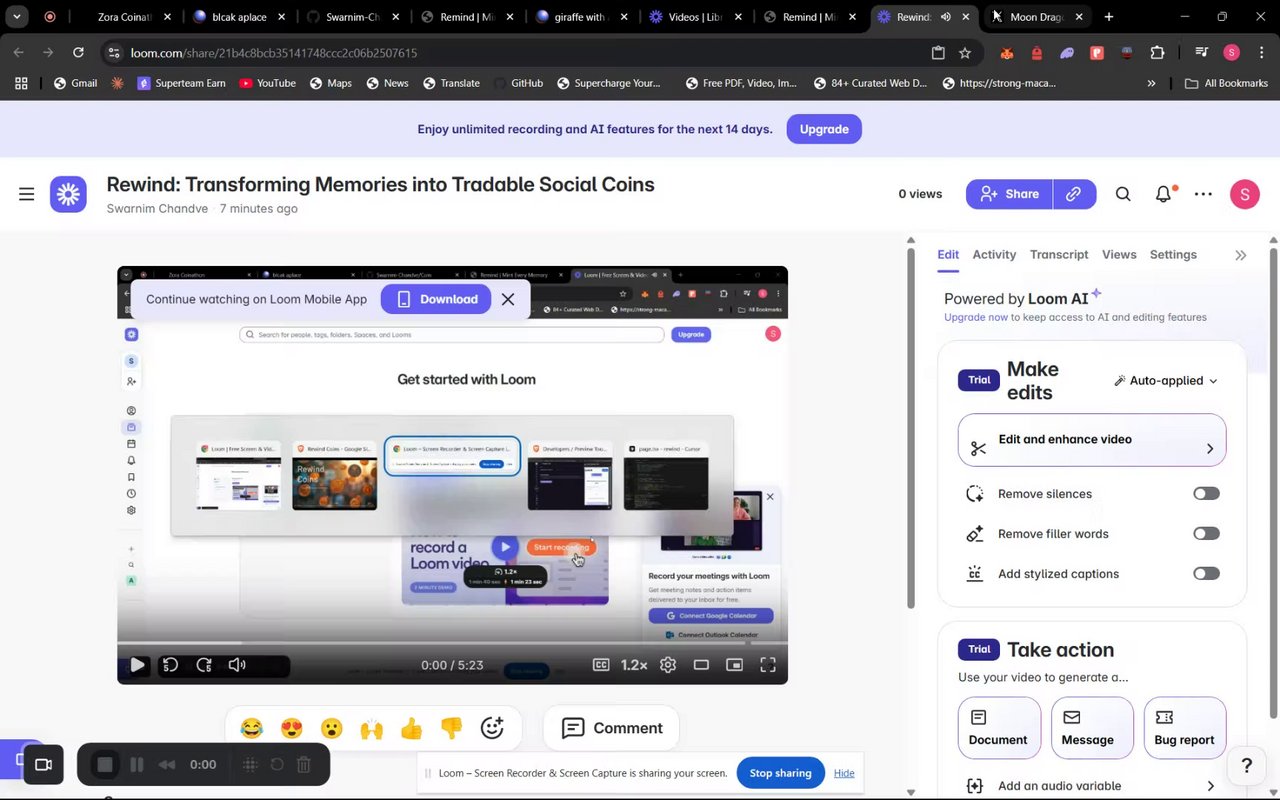Open the GitHub bookmark
1280x800 pixels.
click(x=518, y=83)
